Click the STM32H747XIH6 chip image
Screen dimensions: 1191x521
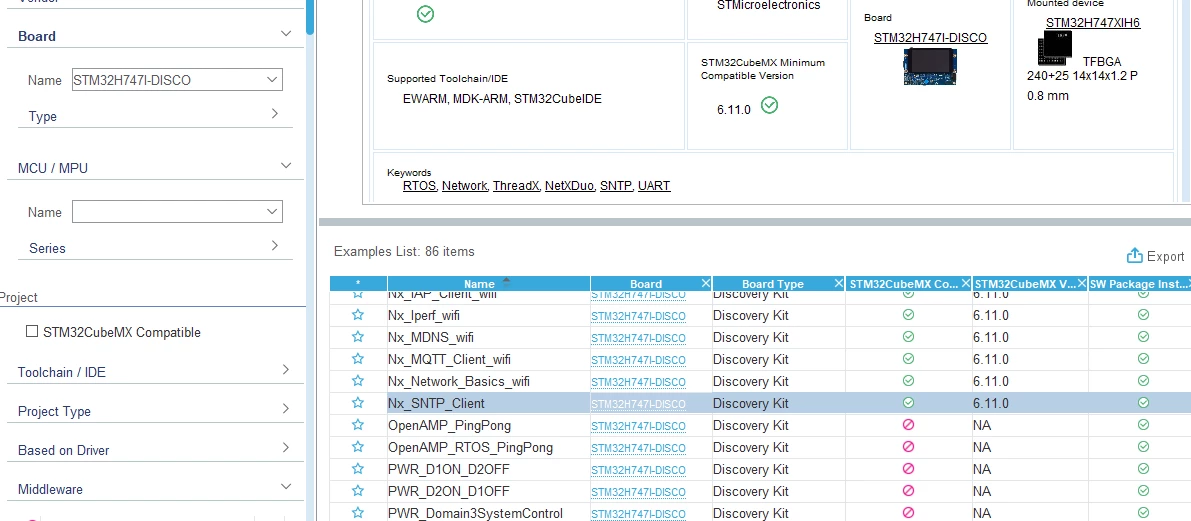(x=1053, y=48)
